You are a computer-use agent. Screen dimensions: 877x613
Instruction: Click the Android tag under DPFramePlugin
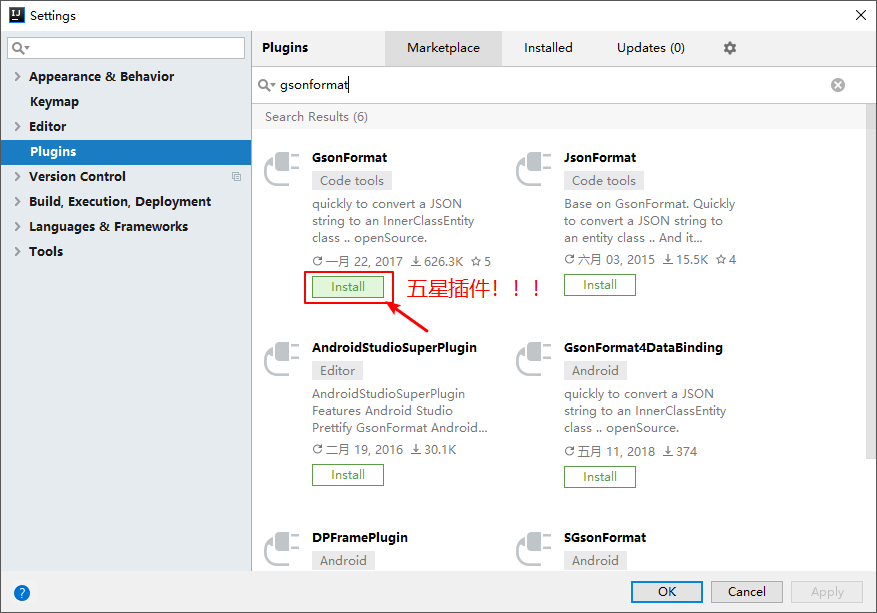pos(343,560)
